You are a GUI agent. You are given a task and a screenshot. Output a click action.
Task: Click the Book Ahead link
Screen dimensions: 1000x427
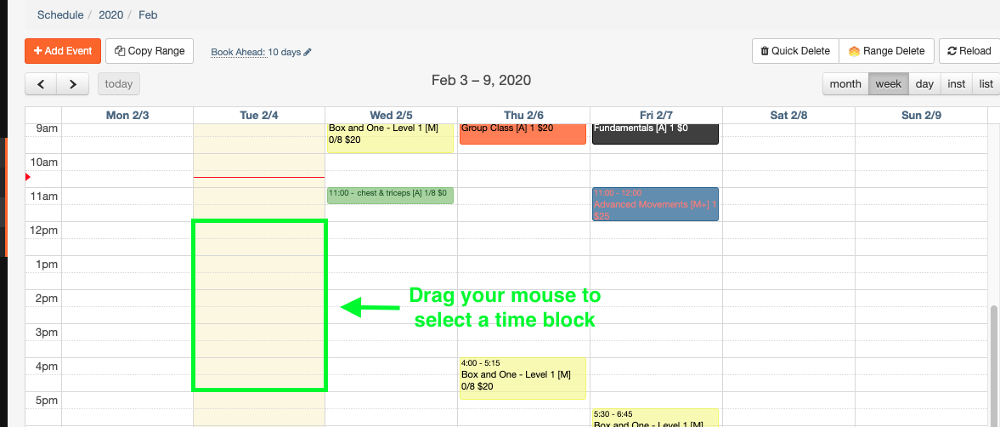point(239,52)
